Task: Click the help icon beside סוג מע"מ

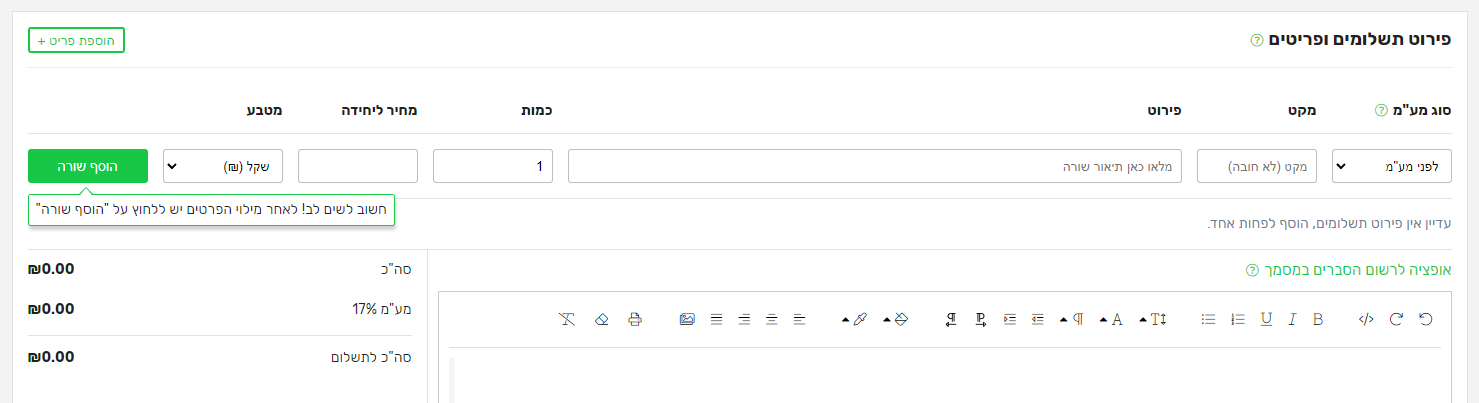Action: pyautogui.click(x=1381, y=109)
